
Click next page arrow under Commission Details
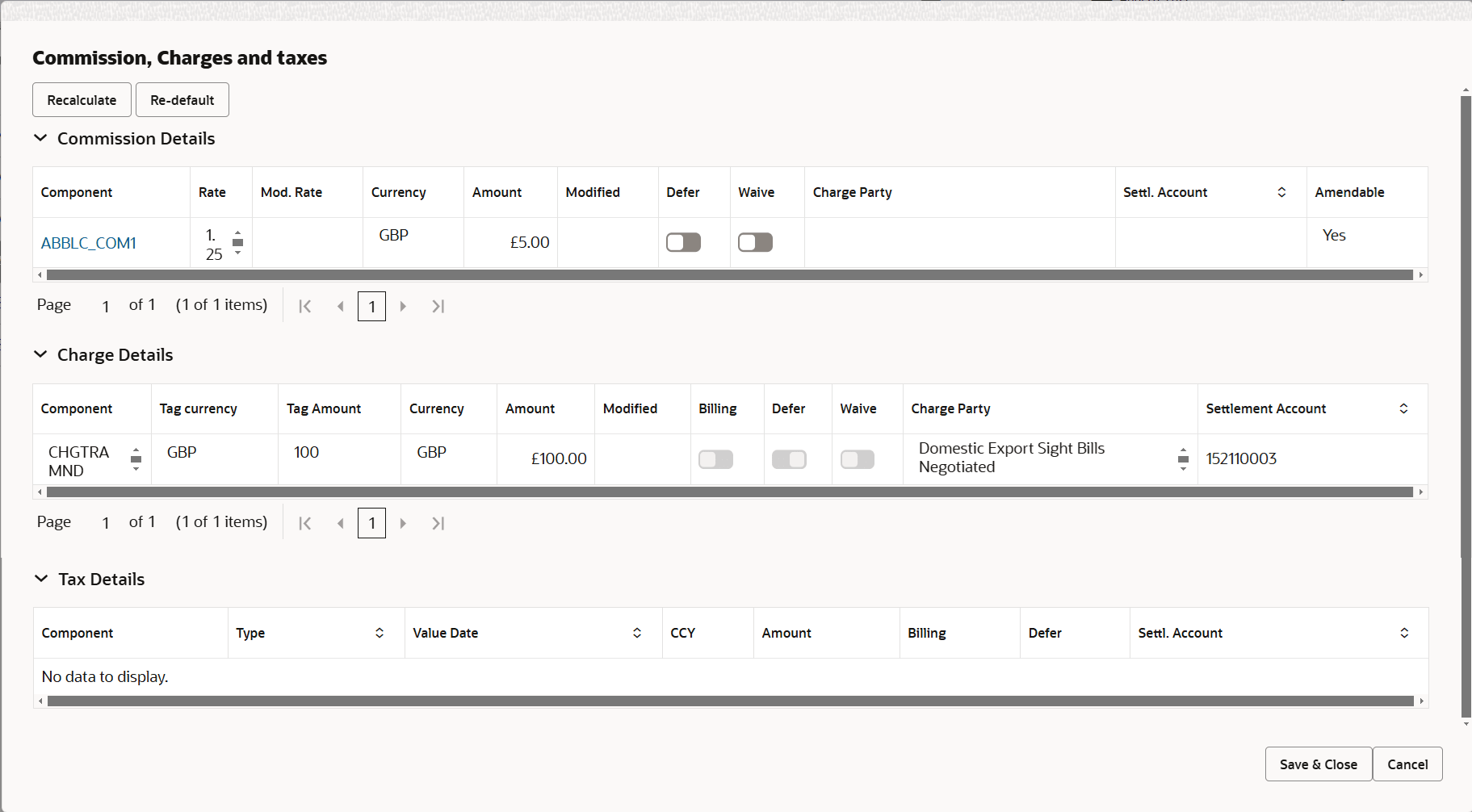click(403, 306)
